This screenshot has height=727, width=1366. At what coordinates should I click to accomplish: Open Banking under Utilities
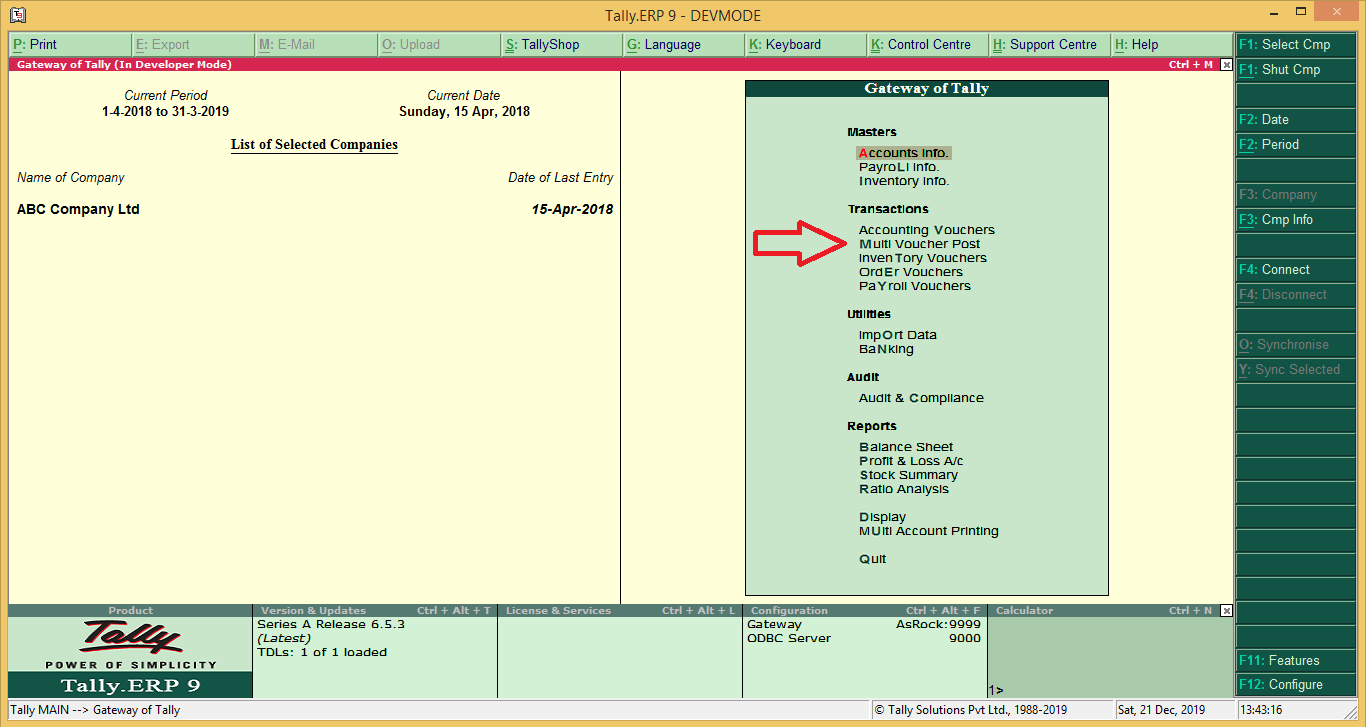[884, 348]
